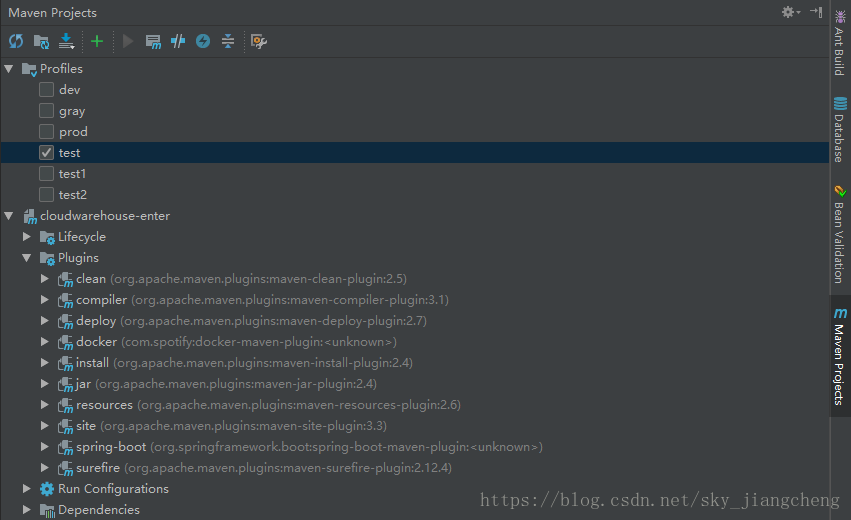Click the Plugins folder icon
Screen dimensions: 851x520
(47, 258)
